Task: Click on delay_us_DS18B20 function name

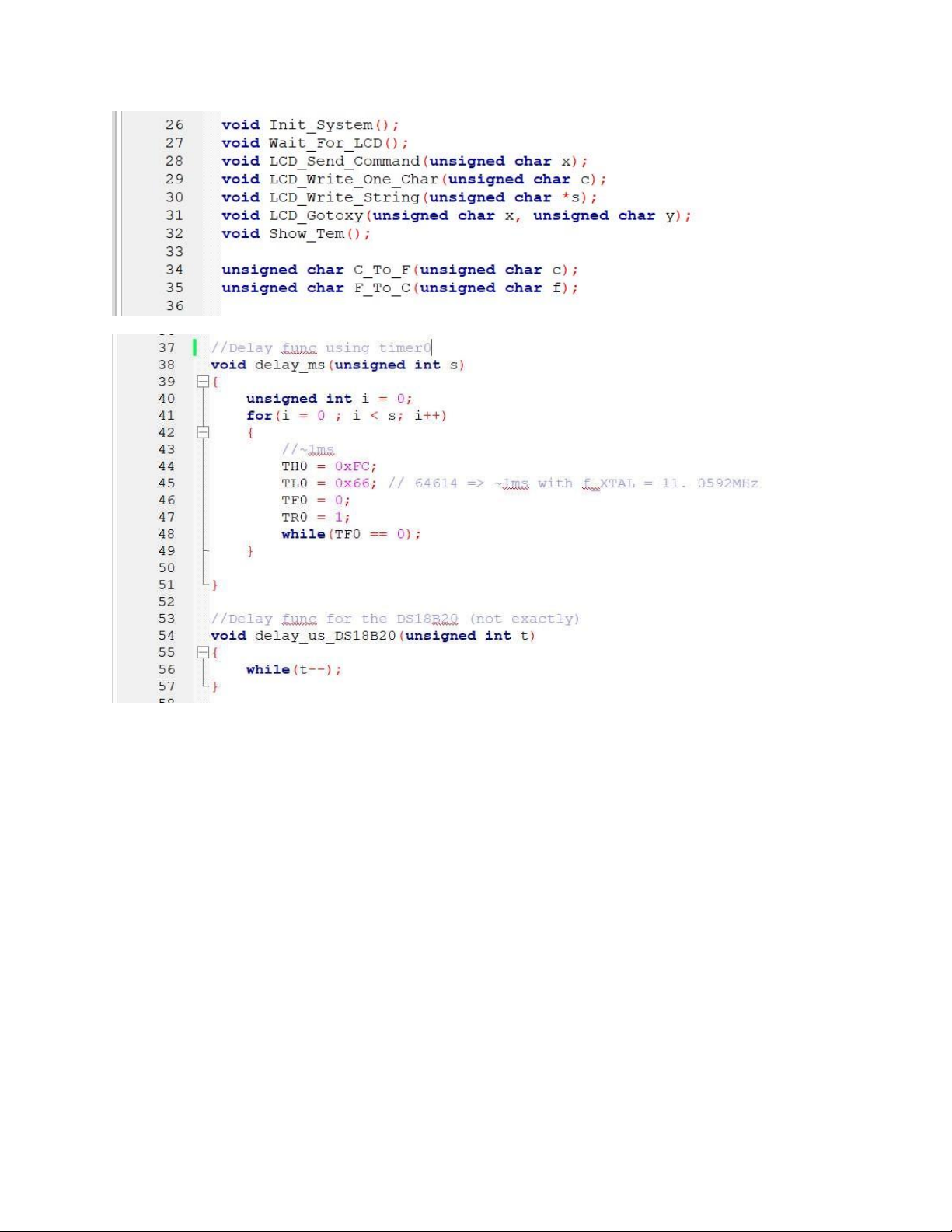Action: pyautogui.click(x=326, y=636)
